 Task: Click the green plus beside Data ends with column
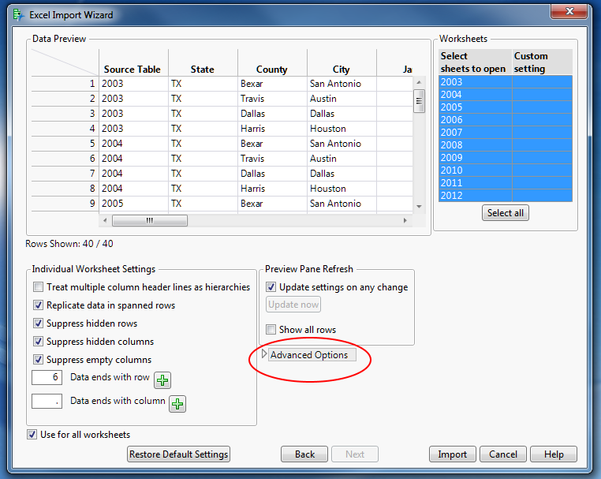click(x=177, y=404)
